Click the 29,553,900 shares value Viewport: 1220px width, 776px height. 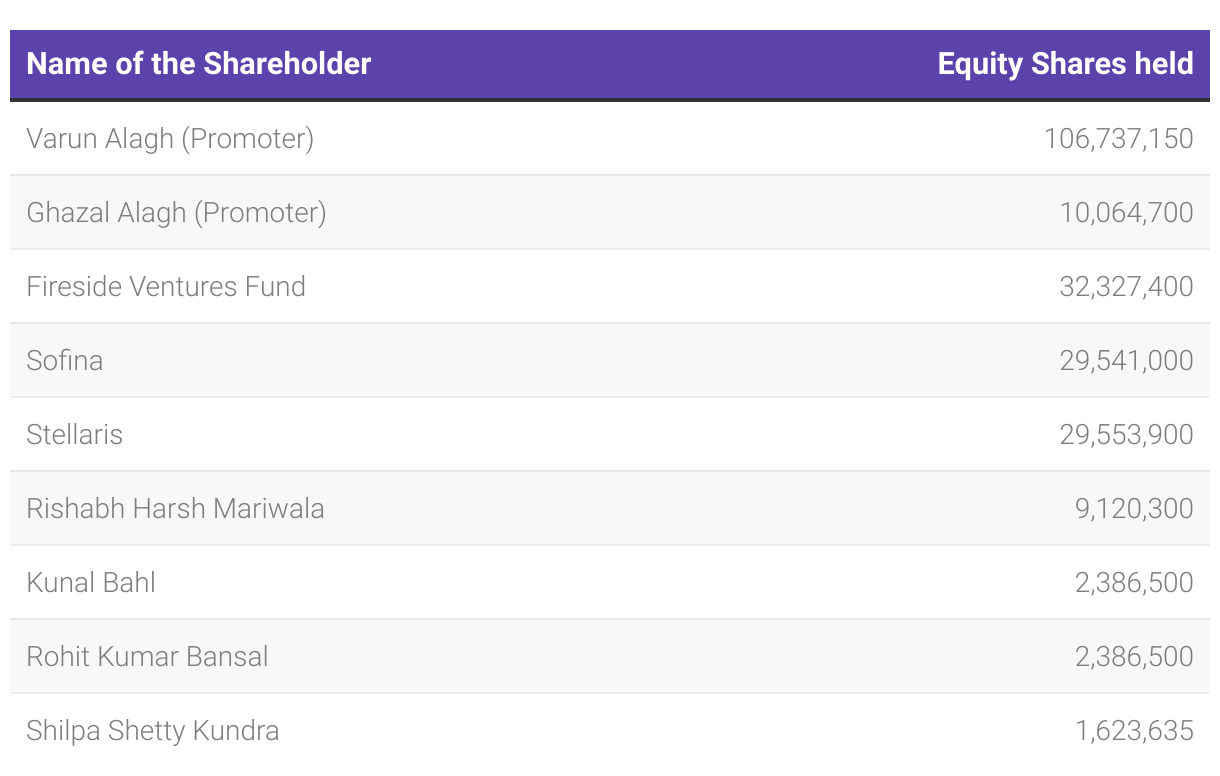point(1126,434)
